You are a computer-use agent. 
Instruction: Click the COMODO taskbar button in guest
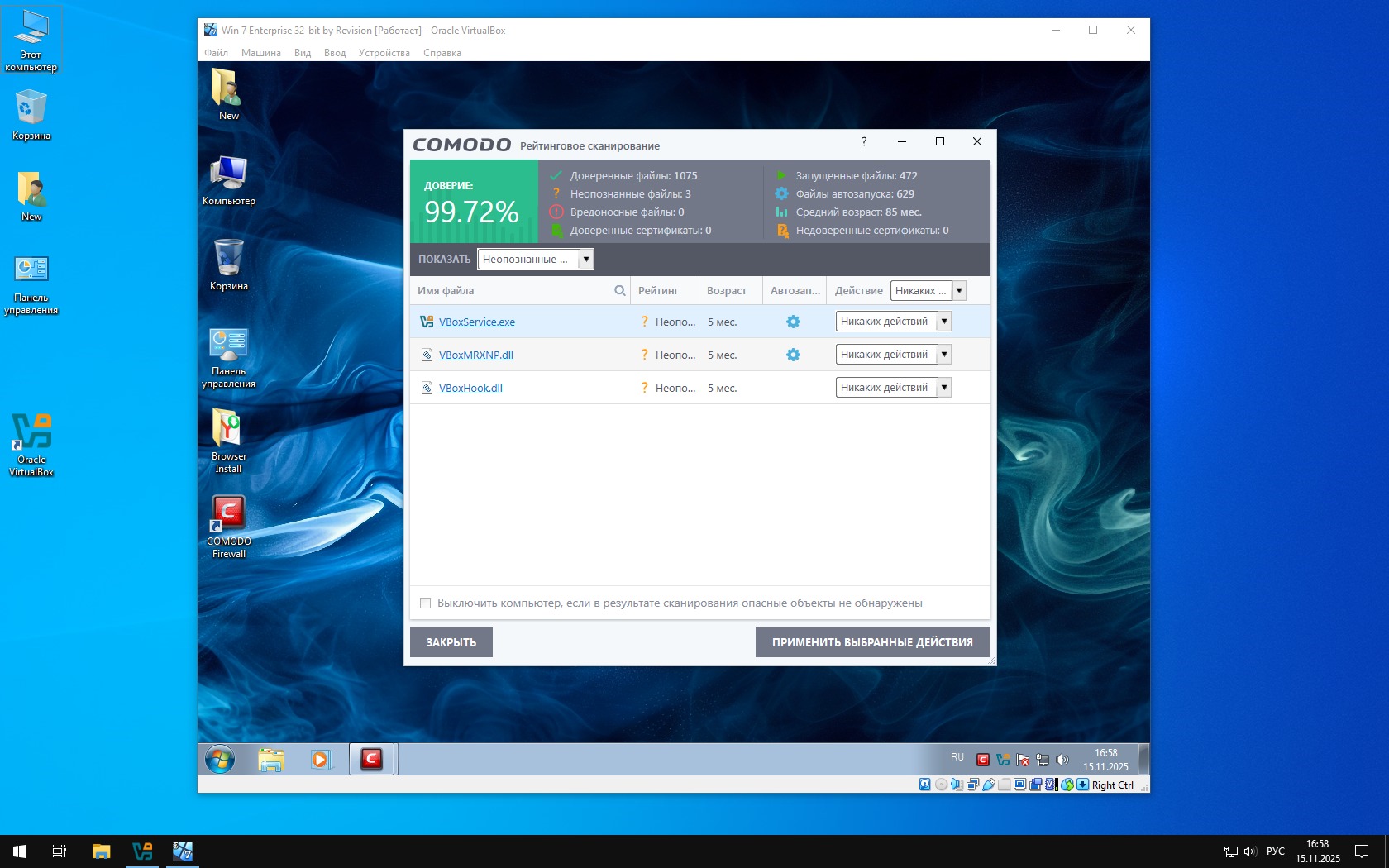click(371, 759)
